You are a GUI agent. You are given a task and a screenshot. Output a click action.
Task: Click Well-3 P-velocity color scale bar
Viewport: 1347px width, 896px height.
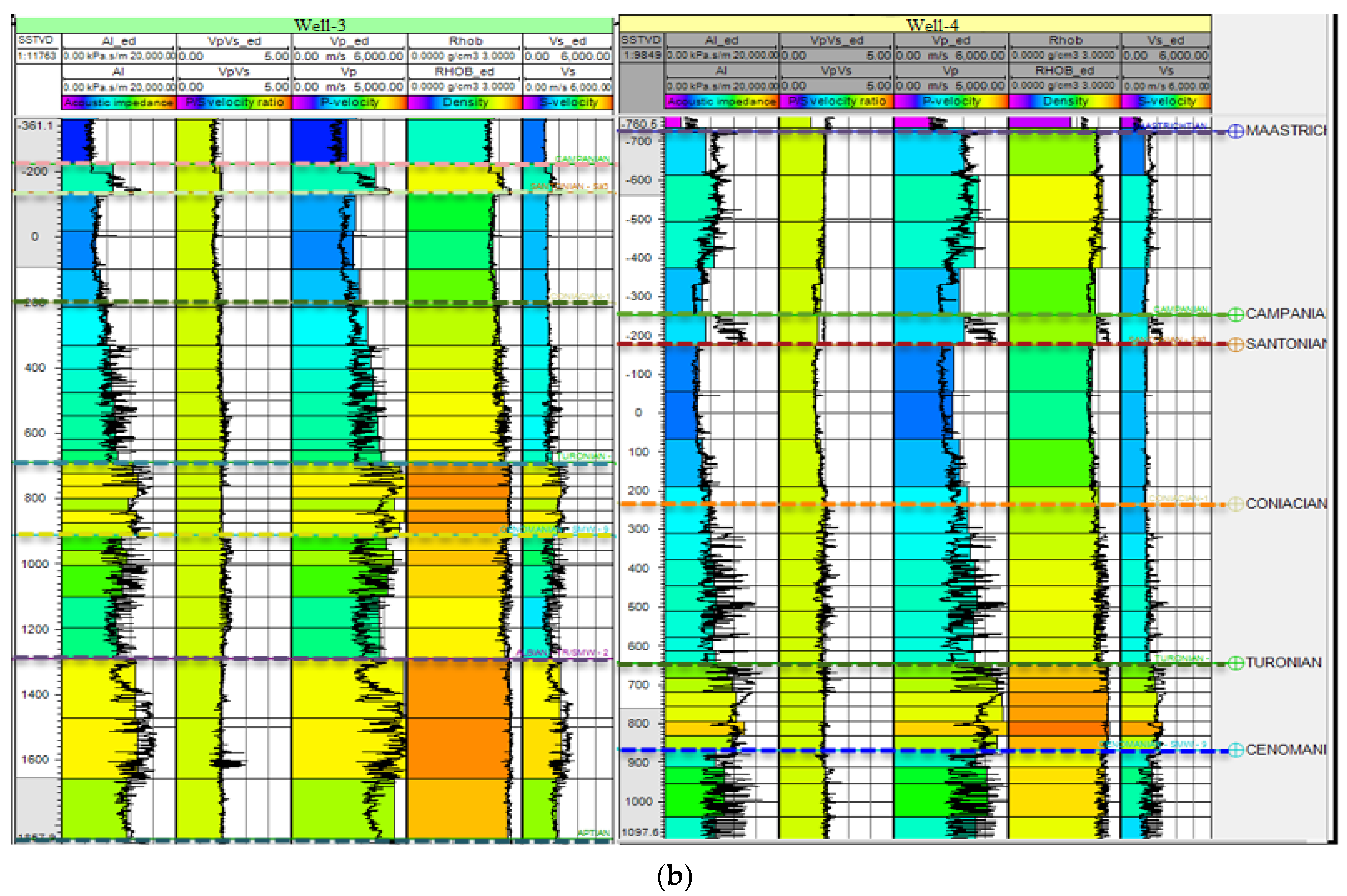(349, 103)
